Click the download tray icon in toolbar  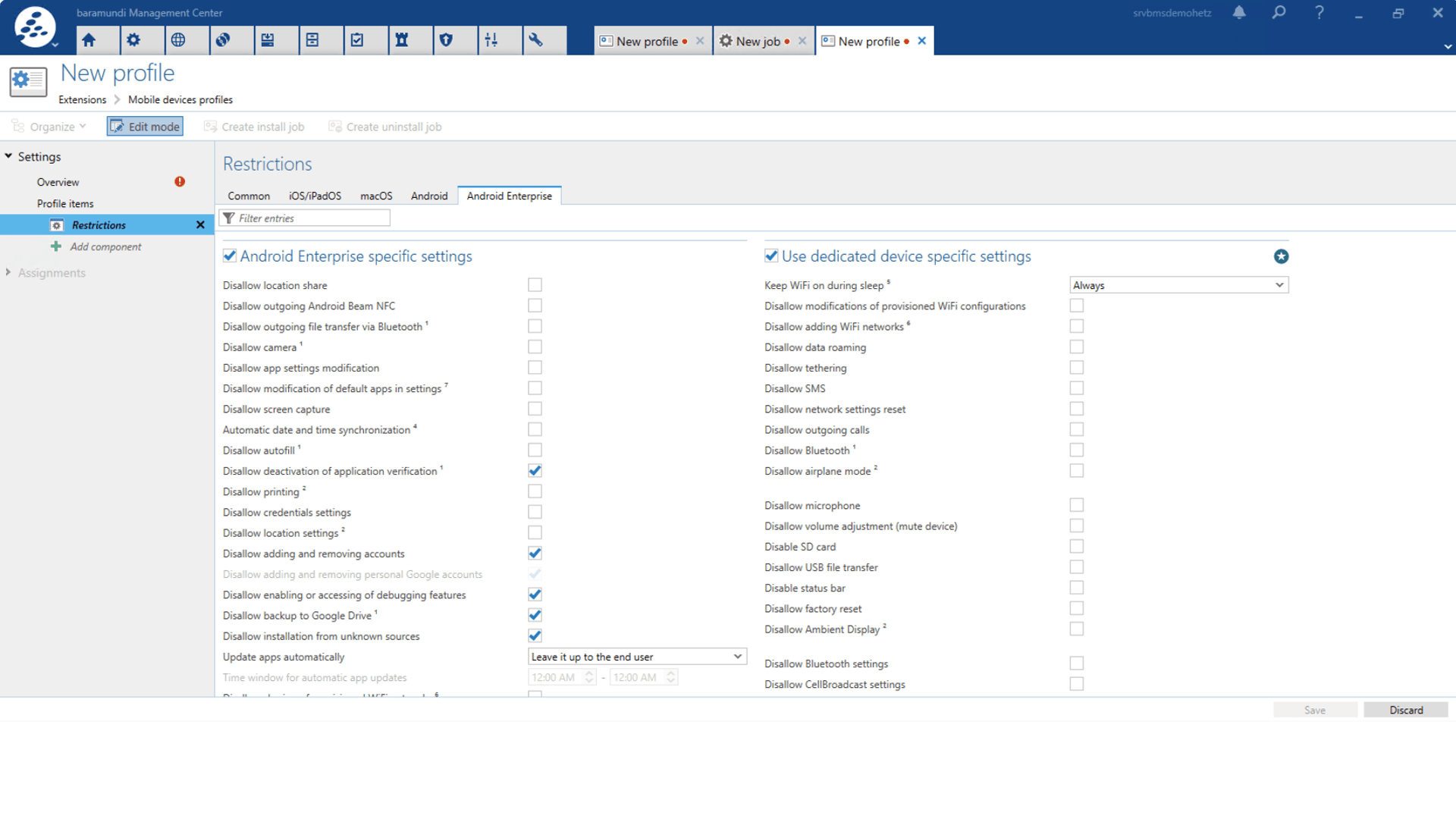tap(268, 40)
